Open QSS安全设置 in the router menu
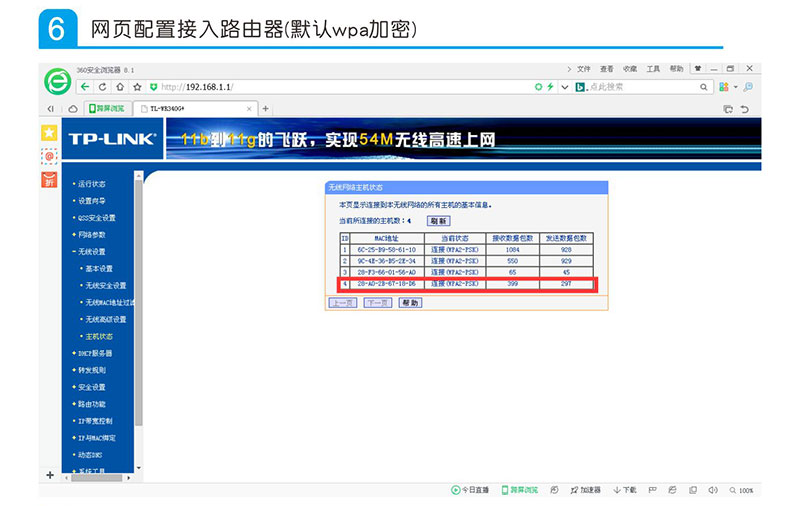Image resolution: width=800 pixels, height=506 pixels. tap(96, 218)
